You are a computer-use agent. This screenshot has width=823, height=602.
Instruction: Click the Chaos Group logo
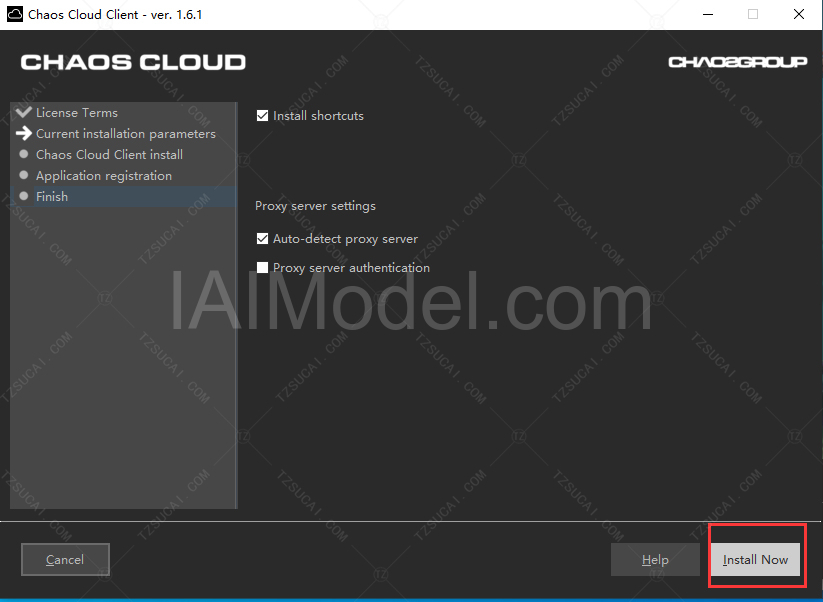click(x=737, y=62)
